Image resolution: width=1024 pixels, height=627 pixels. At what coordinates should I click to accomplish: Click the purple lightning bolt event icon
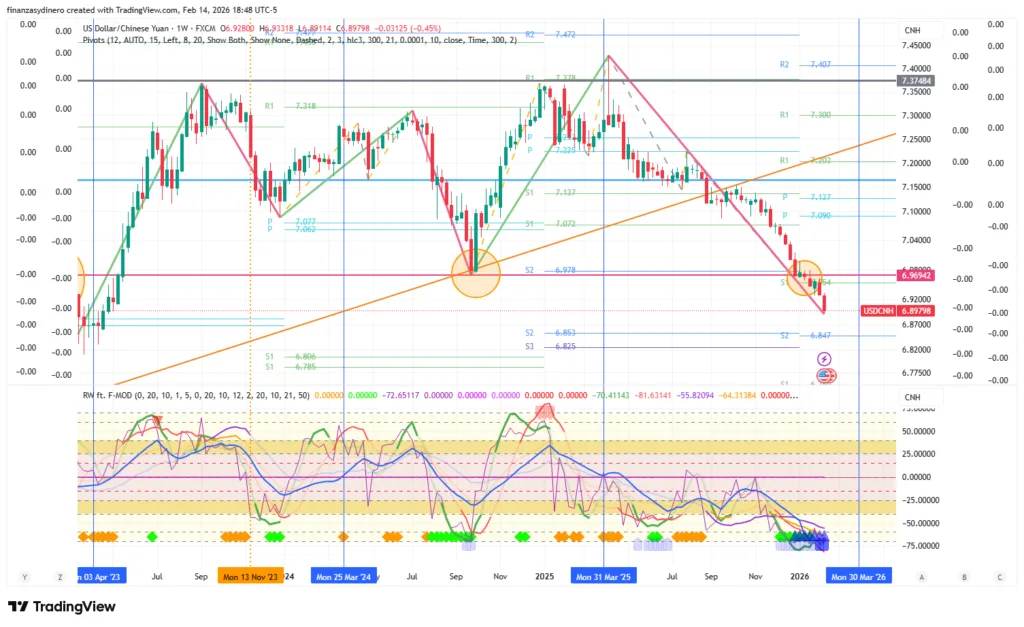pyautogui.click(x=825, y=358)
